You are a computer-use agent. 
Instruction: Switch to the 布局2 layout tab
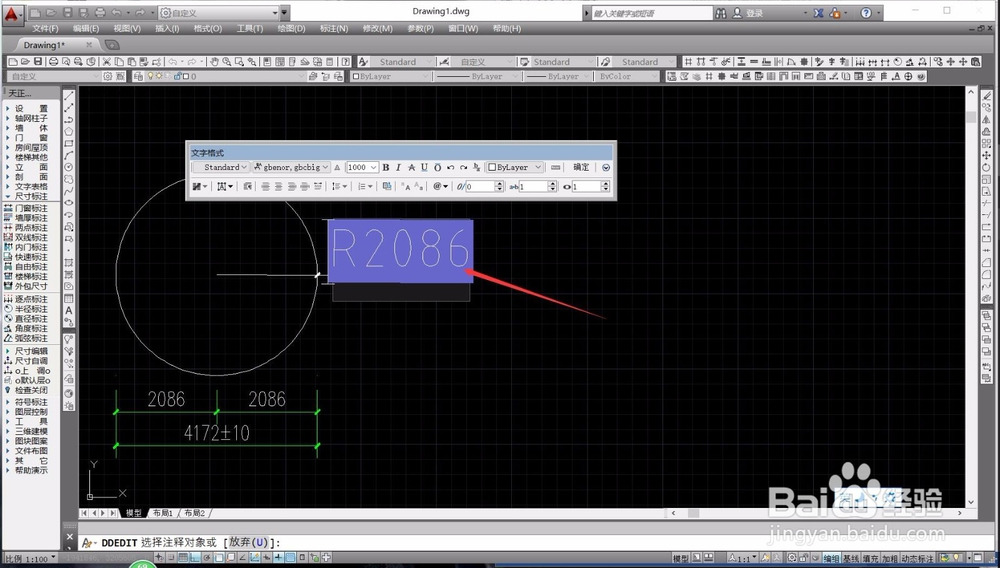coord(195,513)
